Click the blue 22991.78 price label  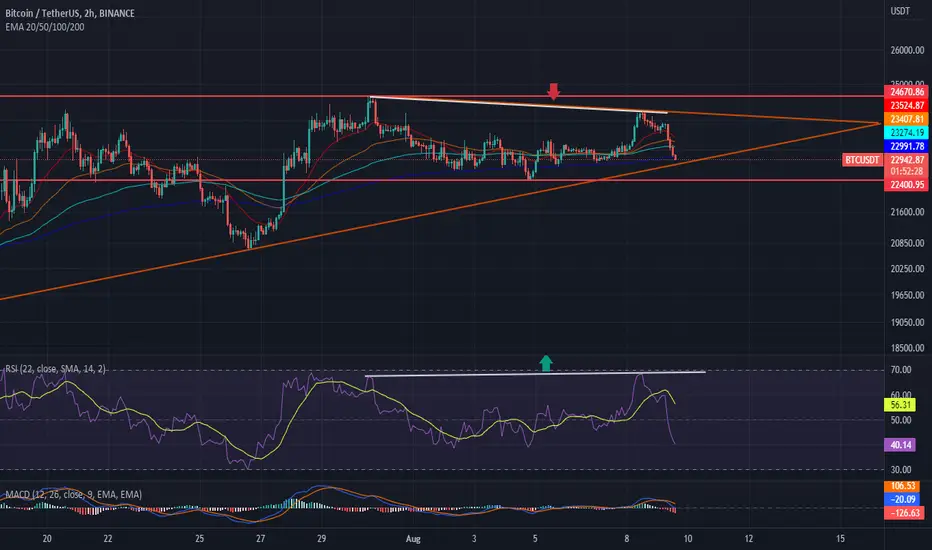[x=907, y=146]
